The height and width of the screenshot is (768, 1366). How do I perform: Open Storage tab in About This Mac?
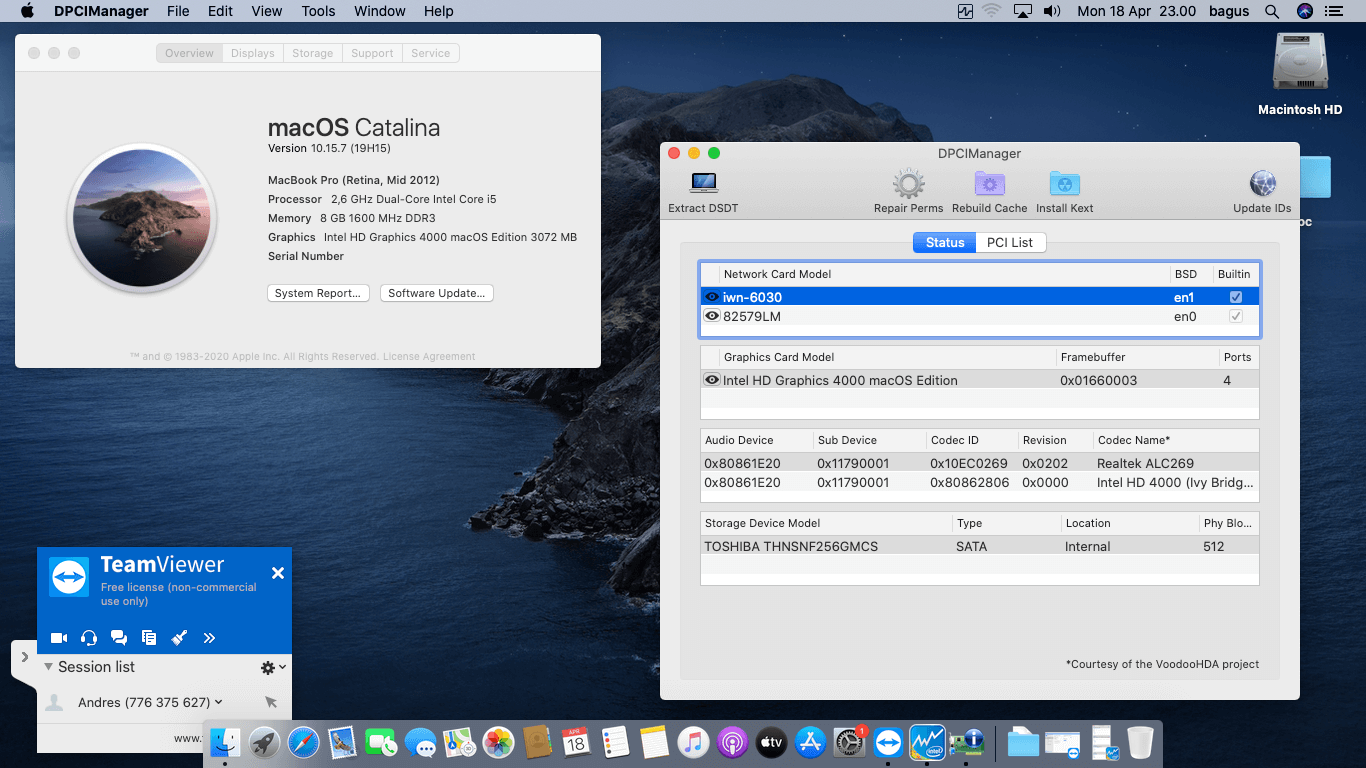point(312,53)
